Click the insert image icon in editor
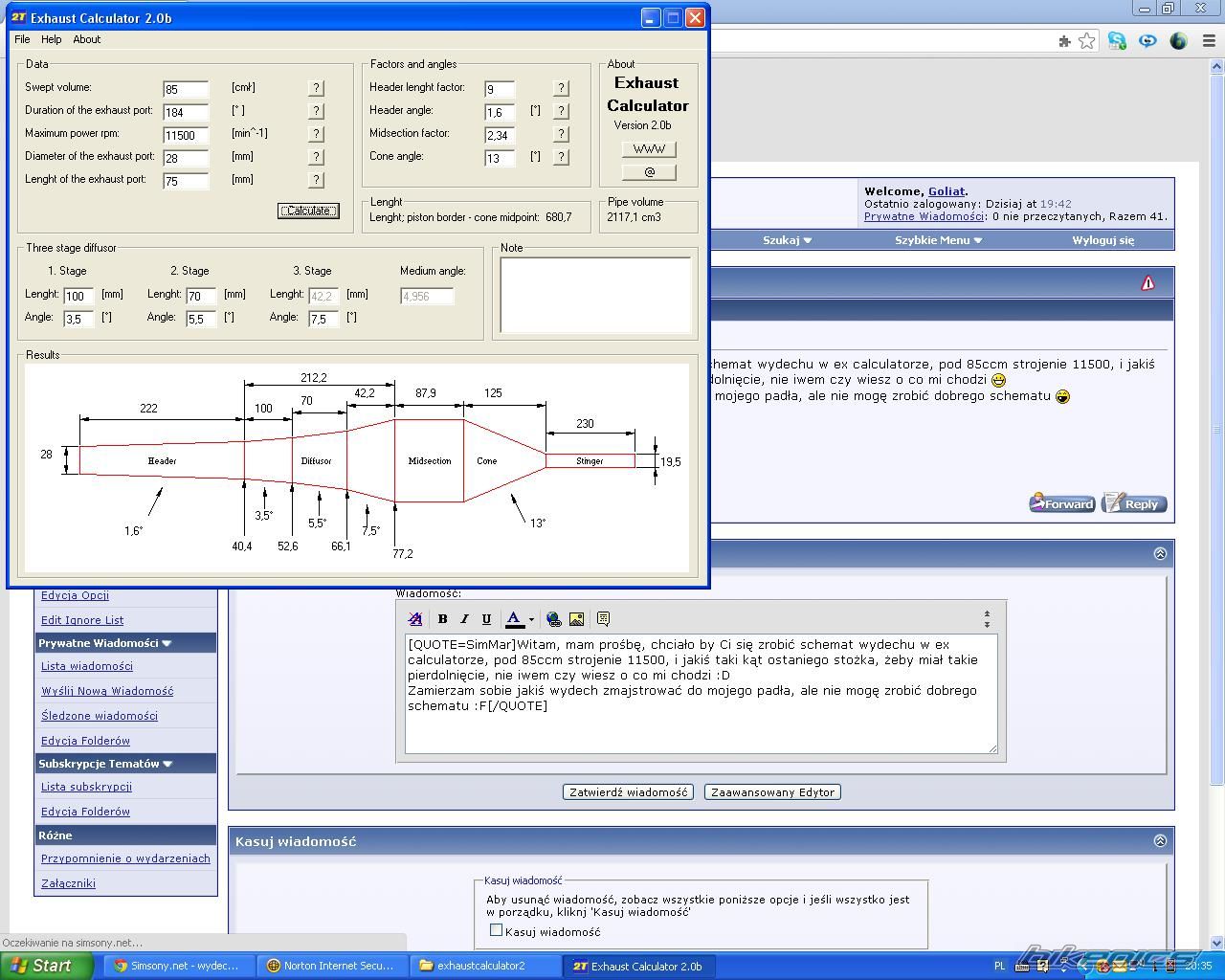The height and width of the screenshot is (980, 1225). 576,619
